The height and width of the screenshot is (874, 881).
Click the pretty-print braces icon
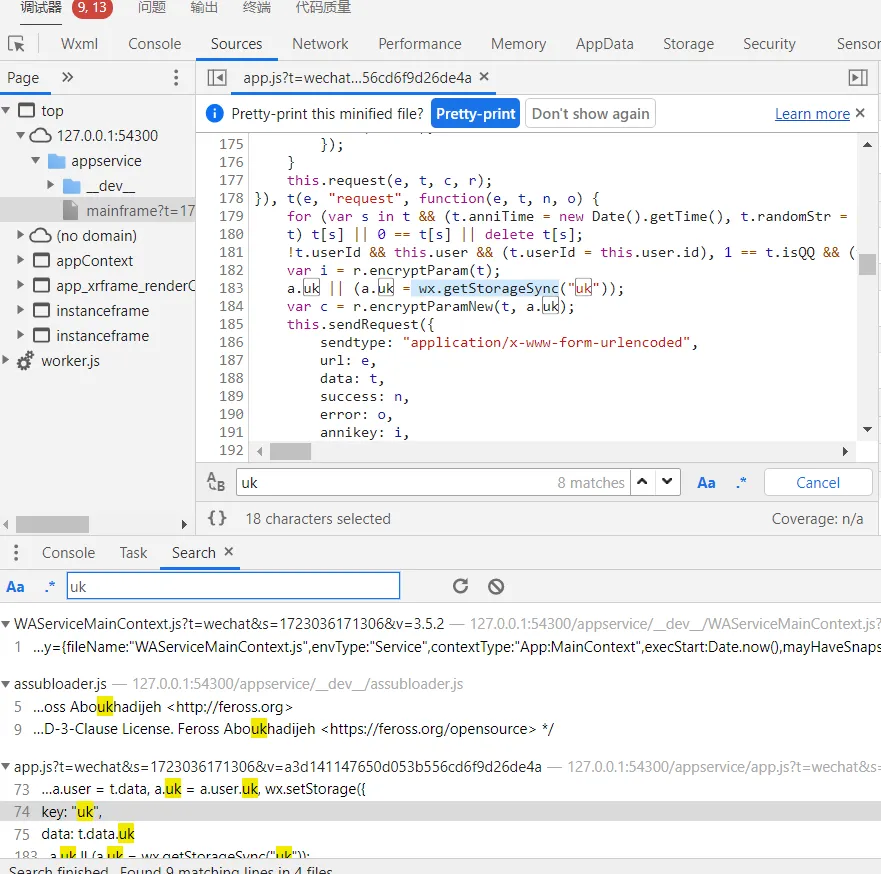pyautogui.click(x=217, y=518)
